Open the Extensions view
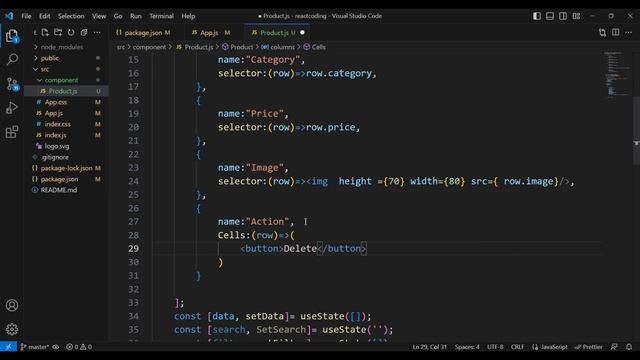This screenshot has height=360, width=640. click(x=12, y=132)
